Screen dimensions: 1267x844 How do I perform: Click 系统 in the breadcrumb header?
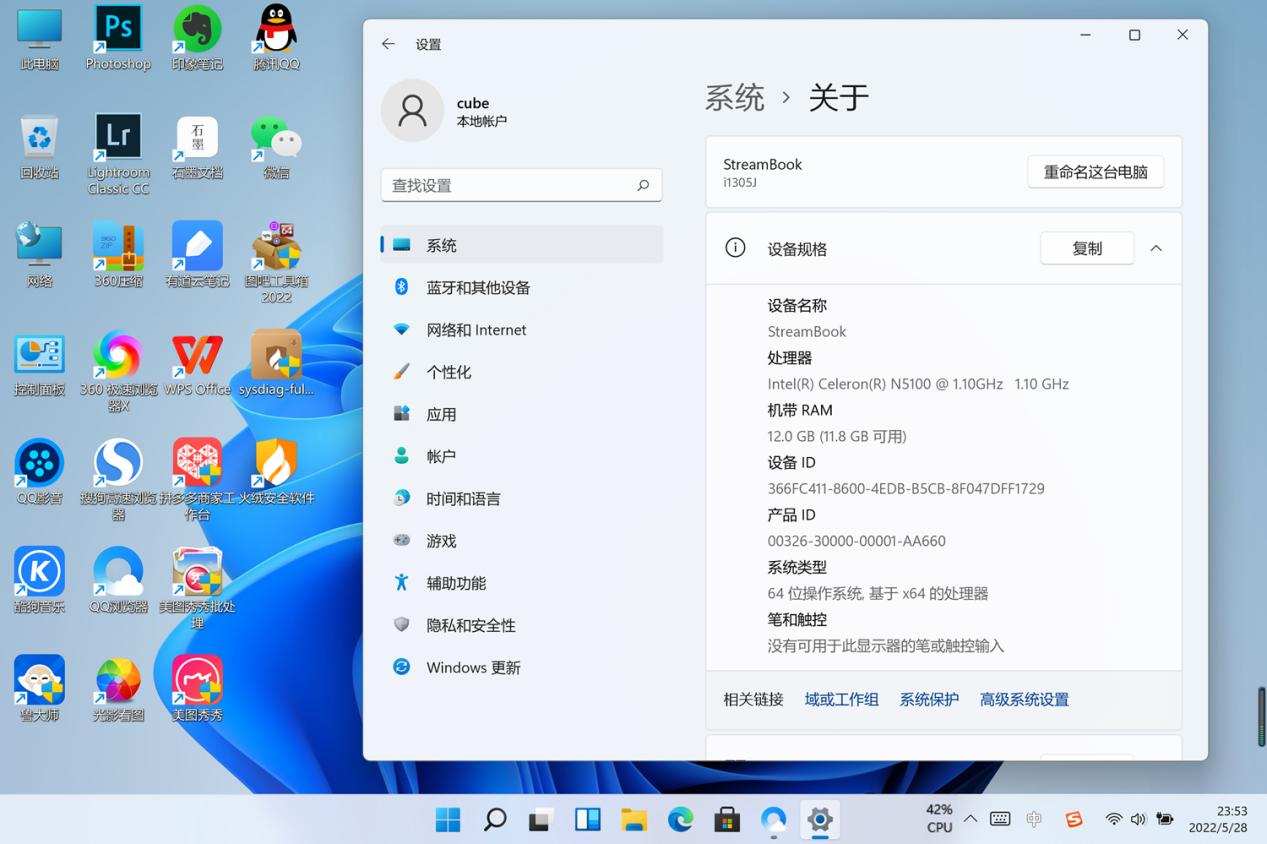click(x=735, y=98)
